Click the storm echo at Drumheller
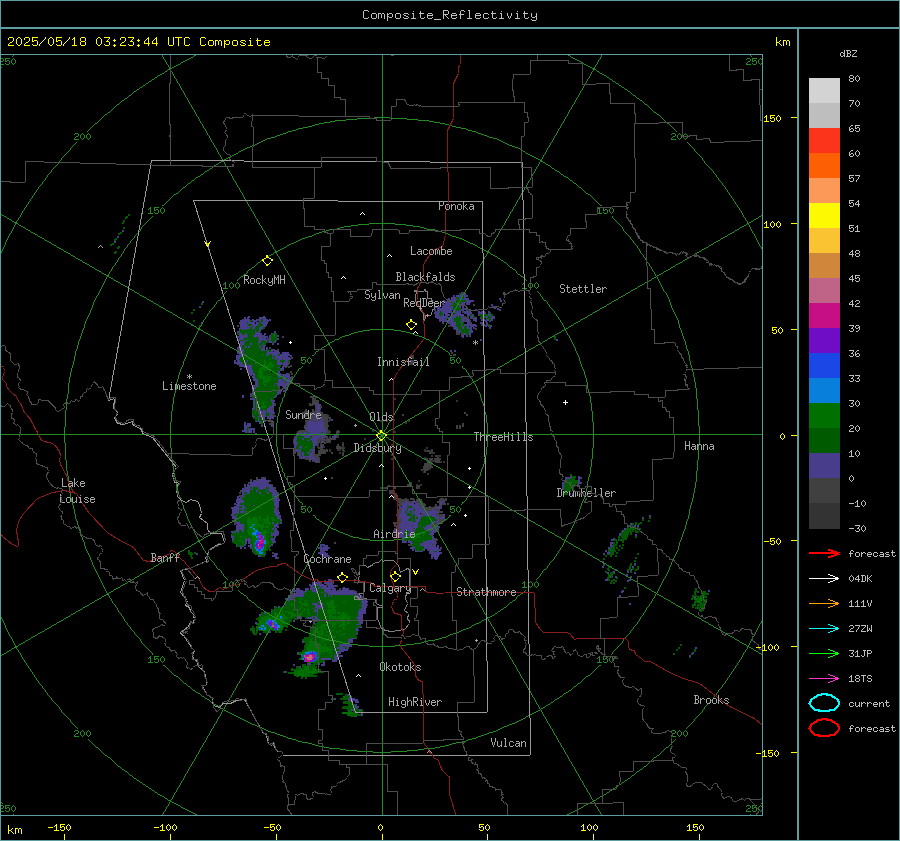 tap(571, 482)
